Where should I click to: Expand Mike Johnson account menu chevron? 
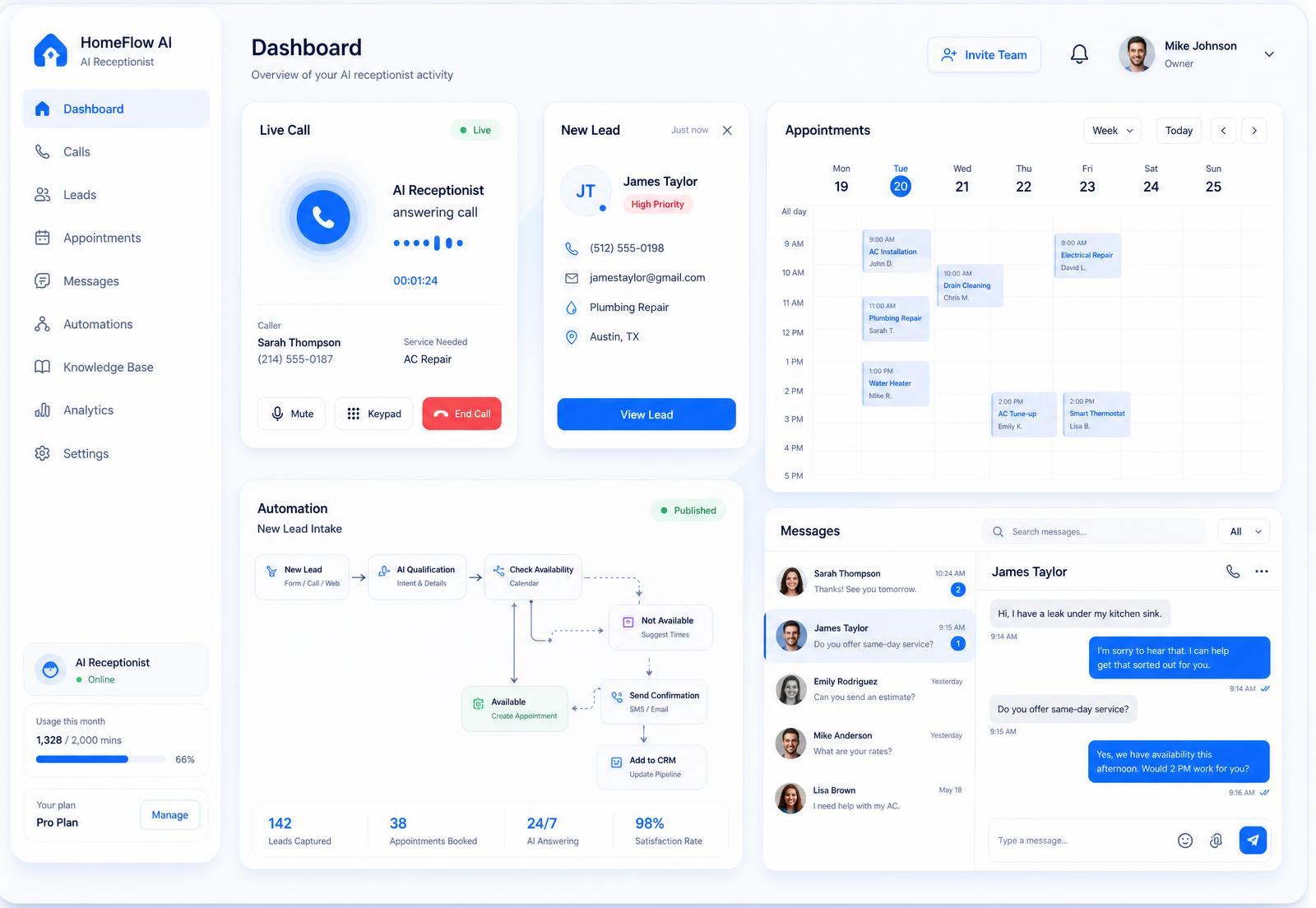(x=1269, y=54)
